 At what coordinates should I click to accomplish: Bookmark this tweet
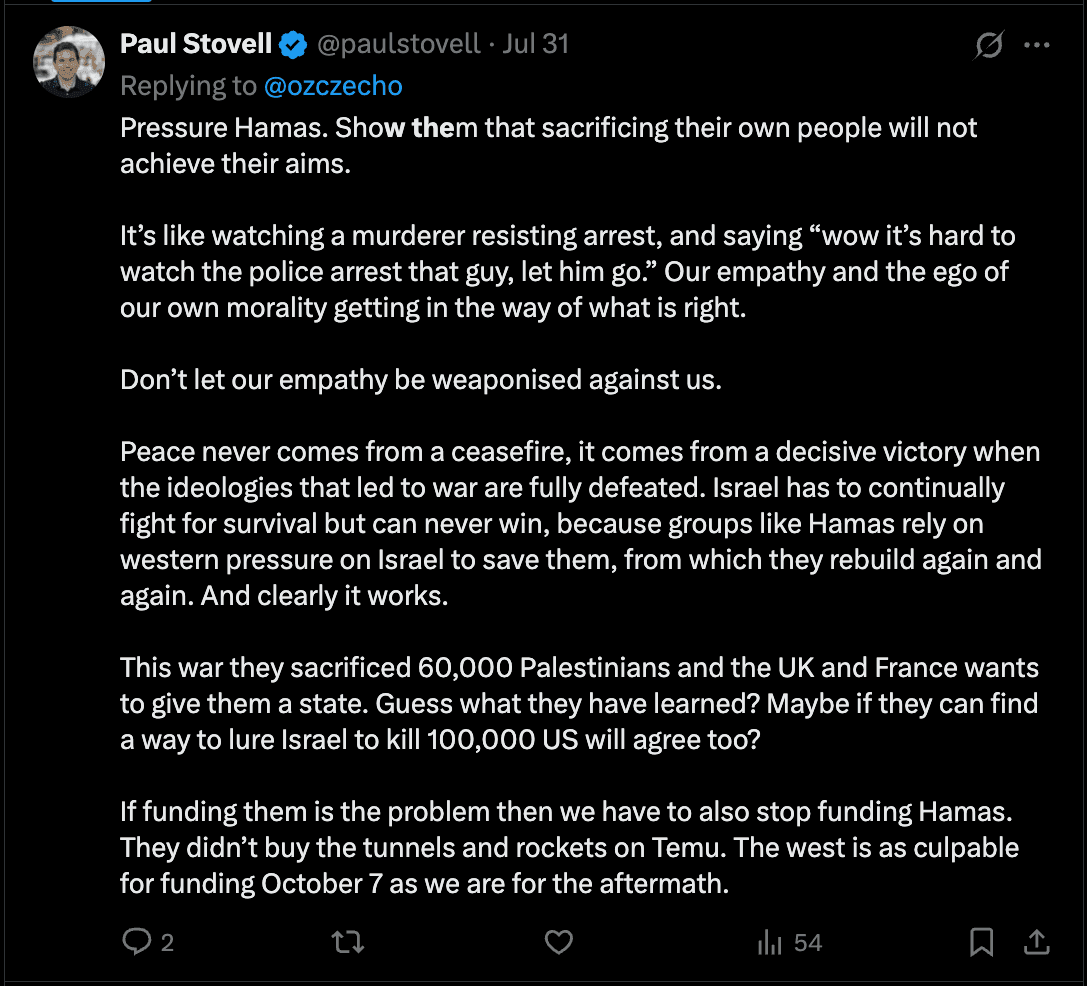click(981, 942)
